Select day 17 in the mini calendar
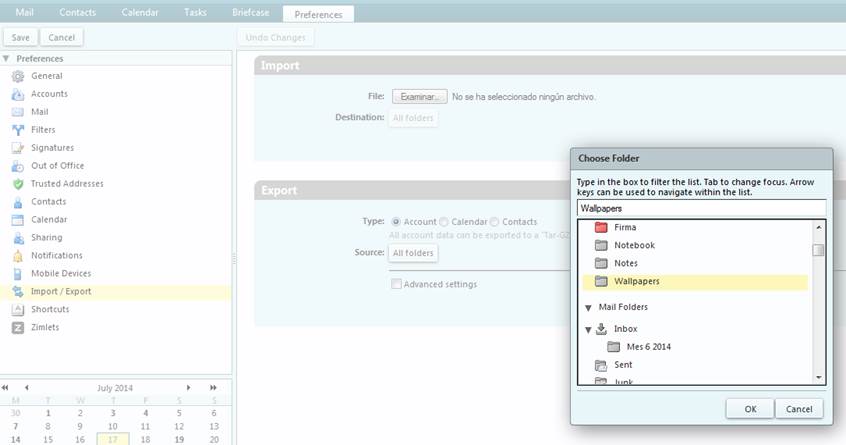The image size is (846, 445). [x=112, y=440]
